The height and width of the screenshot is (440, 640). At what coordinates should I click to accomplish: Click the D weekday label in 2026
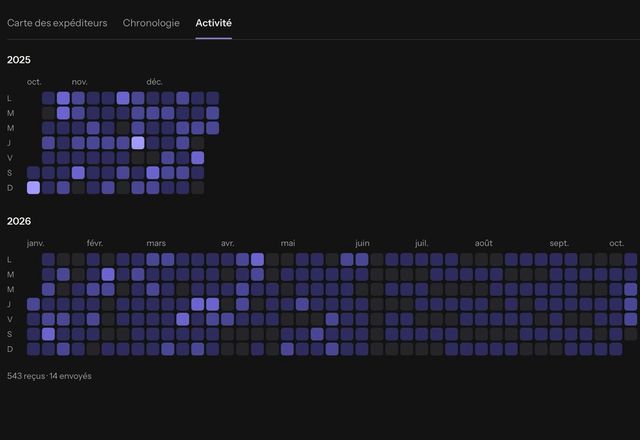tap(10, 349)
